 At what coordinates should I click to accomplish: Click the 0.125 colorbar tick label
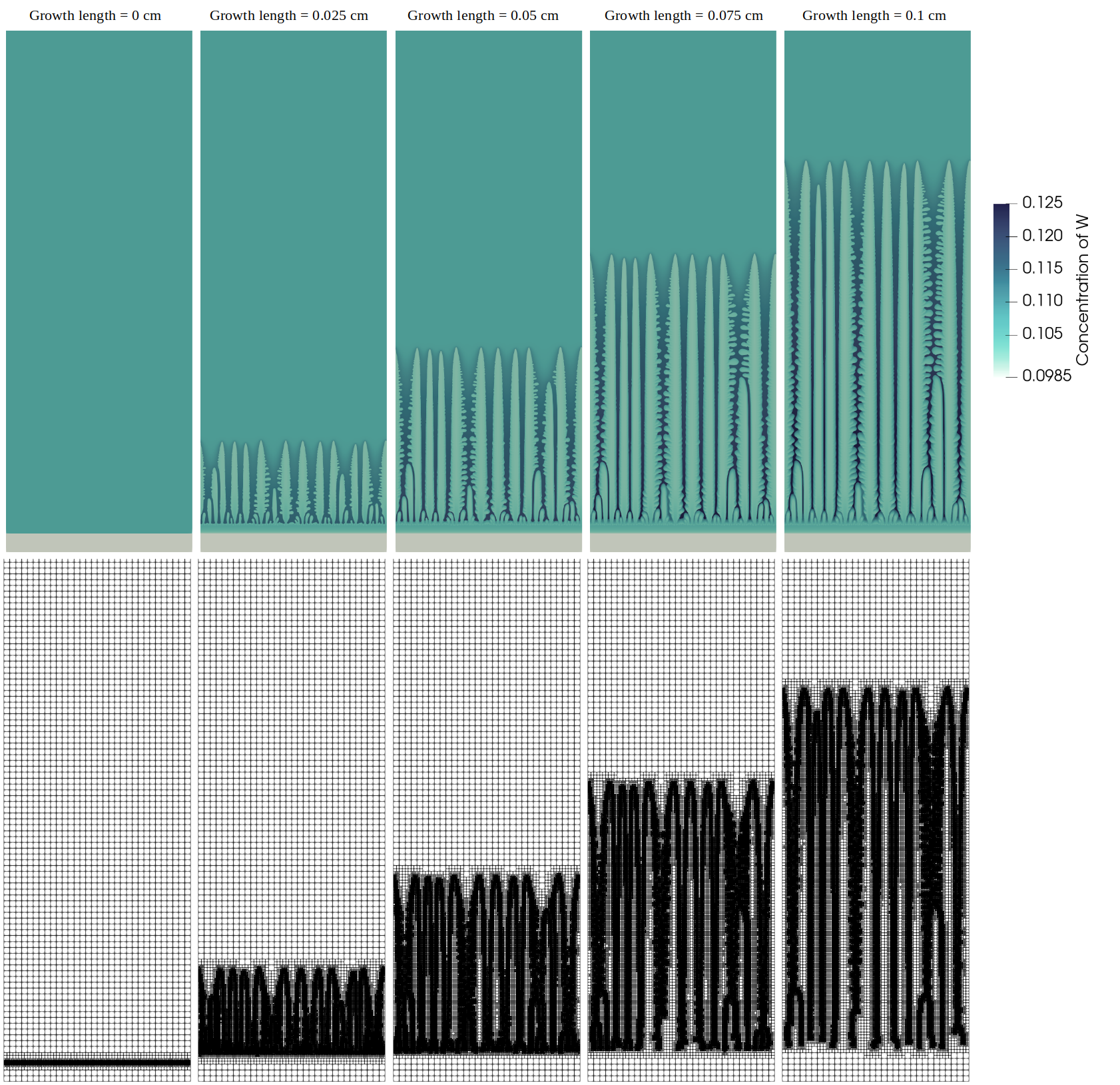coord(1042,202)
